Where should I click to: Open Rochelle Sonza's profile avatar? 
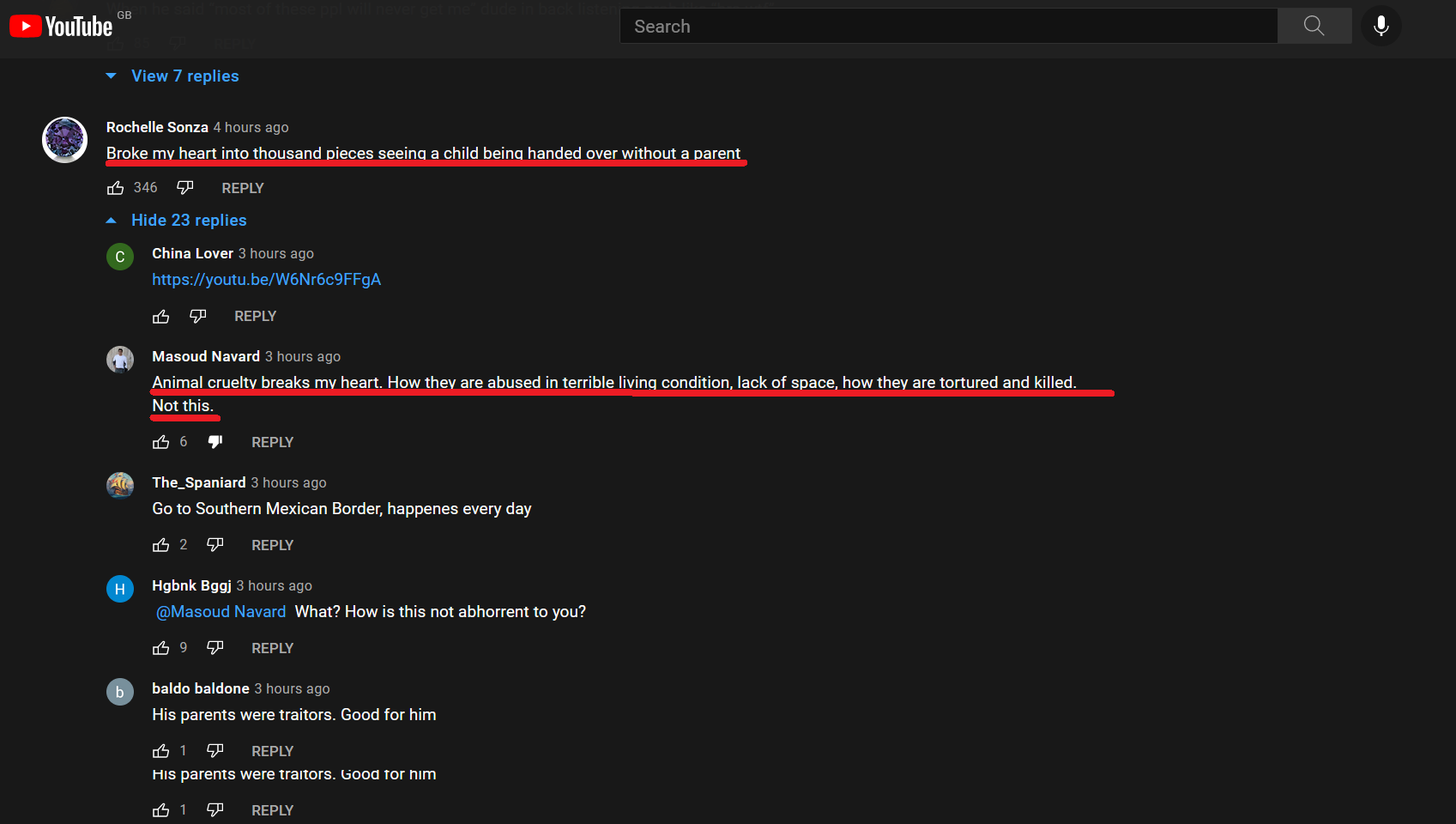[x=65, y=139]
